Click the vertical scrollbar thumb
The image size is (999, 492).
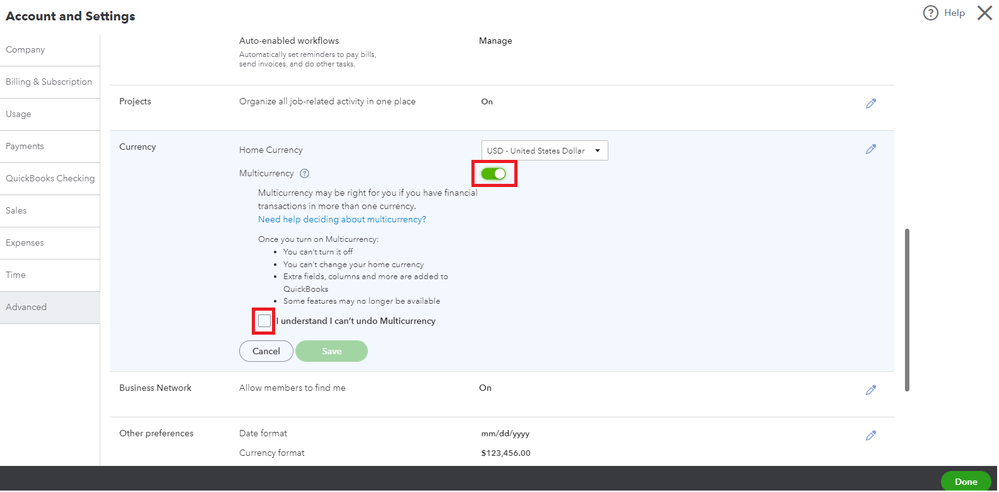click(x=907, y=309)
